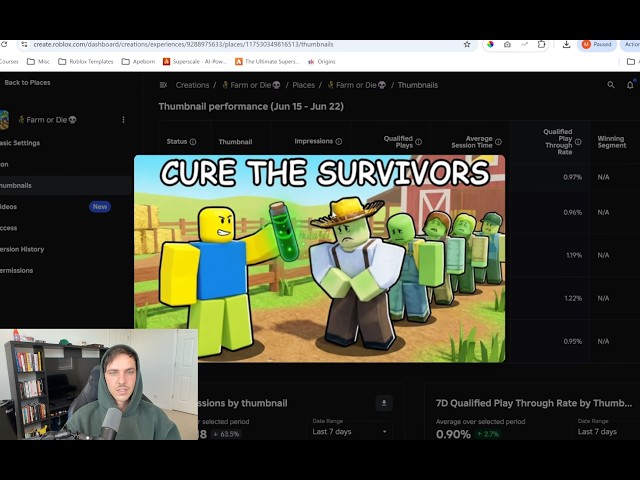The image size is (640, 480).
Task: Open the dashboard search icon
Action: pos(611,85)
